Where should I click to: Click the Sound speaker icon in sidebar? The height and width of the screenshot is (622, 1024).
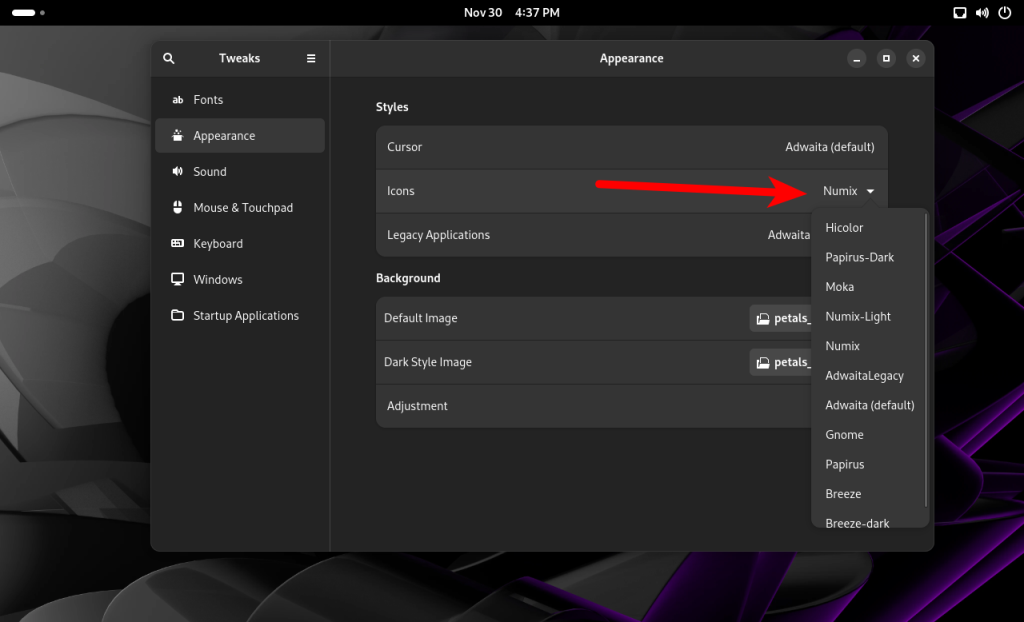point(178,172)
